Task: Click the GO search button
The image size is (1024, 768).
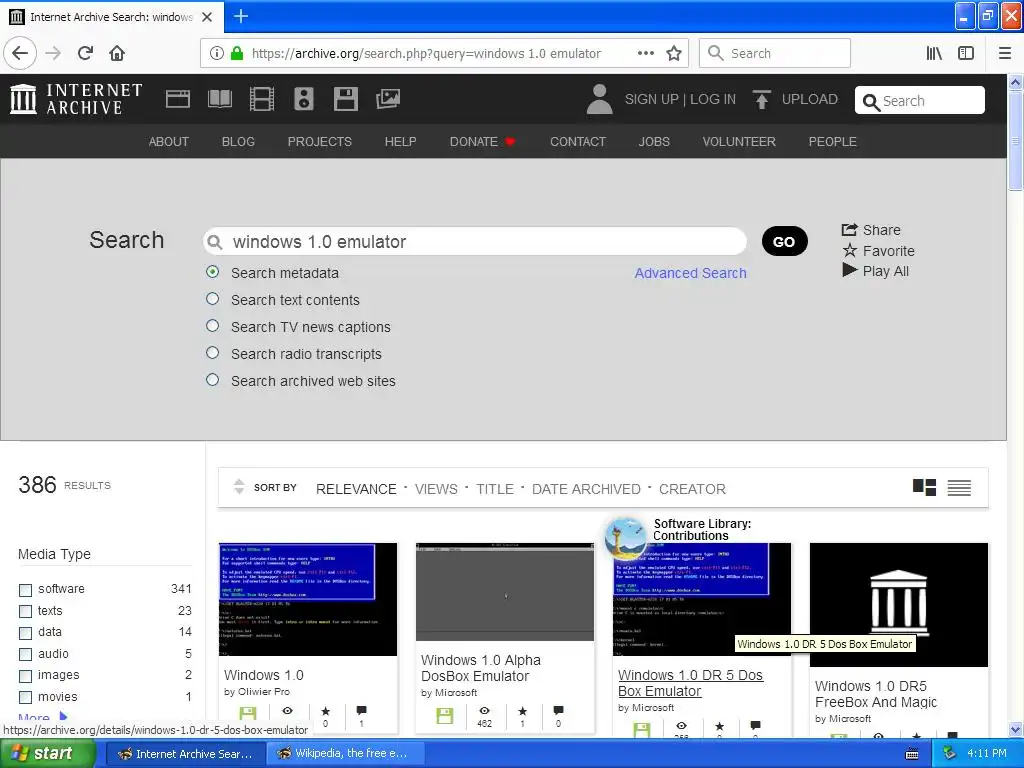Action: pyautogui.click(x=784, y=242)
